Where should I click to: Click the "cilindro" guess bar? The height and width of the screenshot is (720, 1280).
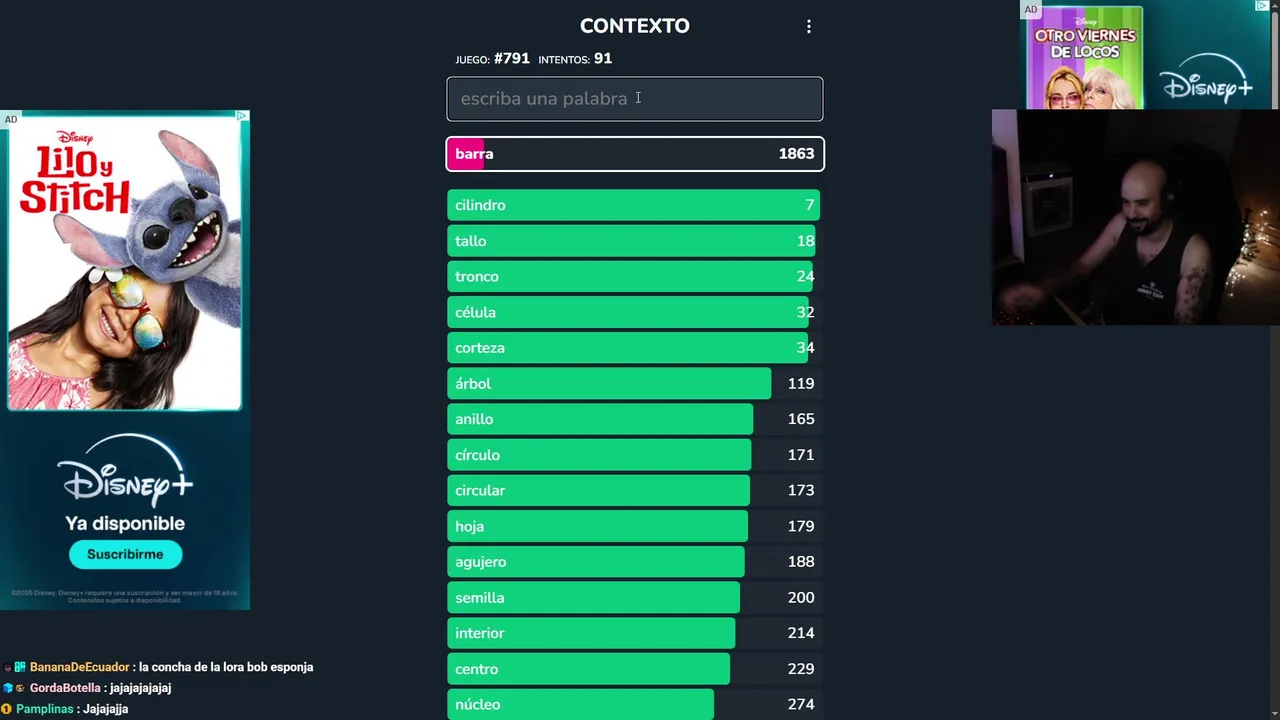pyautogui.click(x=634, y=205)
